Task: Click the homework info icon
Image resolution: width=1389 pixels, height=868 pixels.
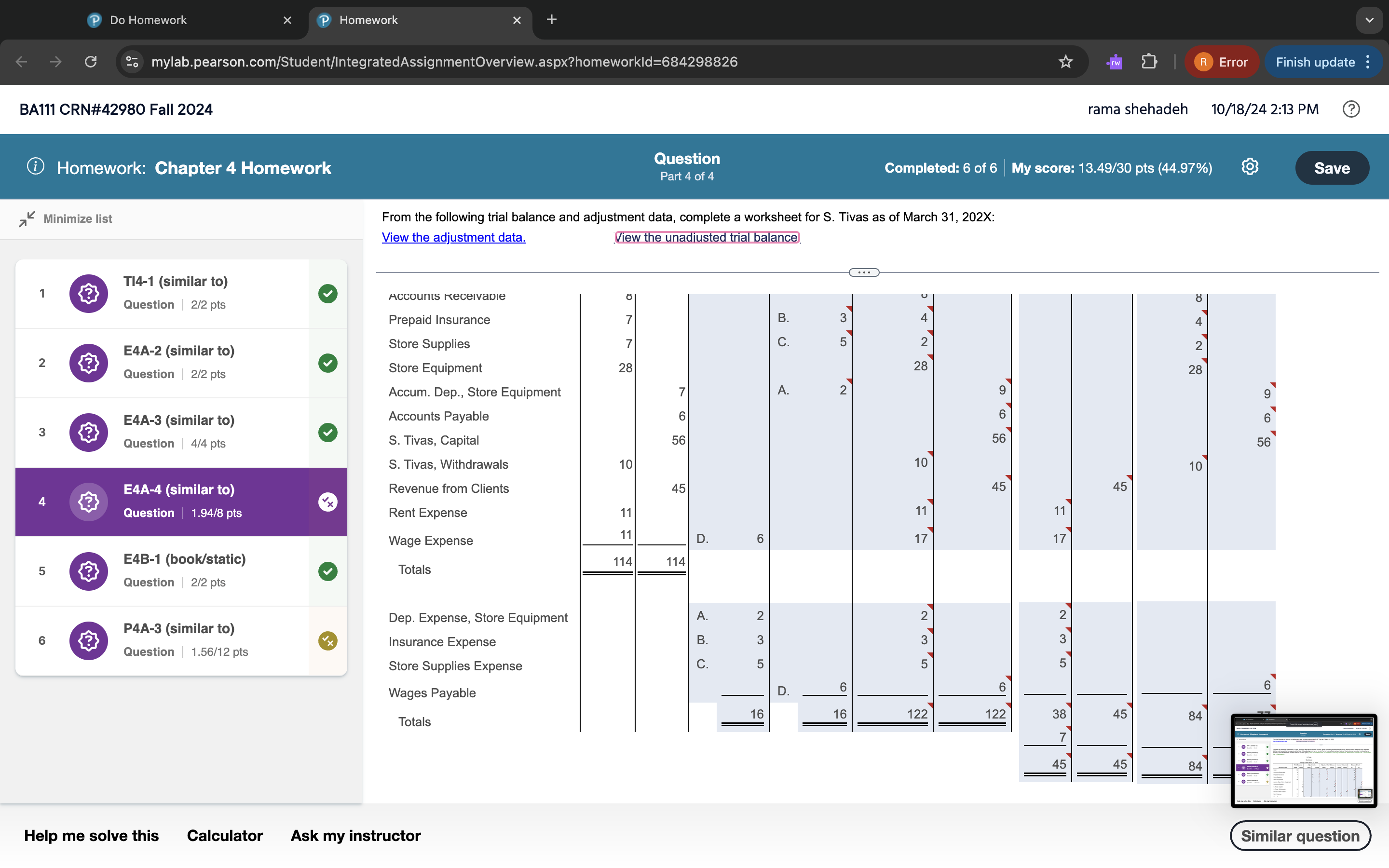Action: [36, 166]
